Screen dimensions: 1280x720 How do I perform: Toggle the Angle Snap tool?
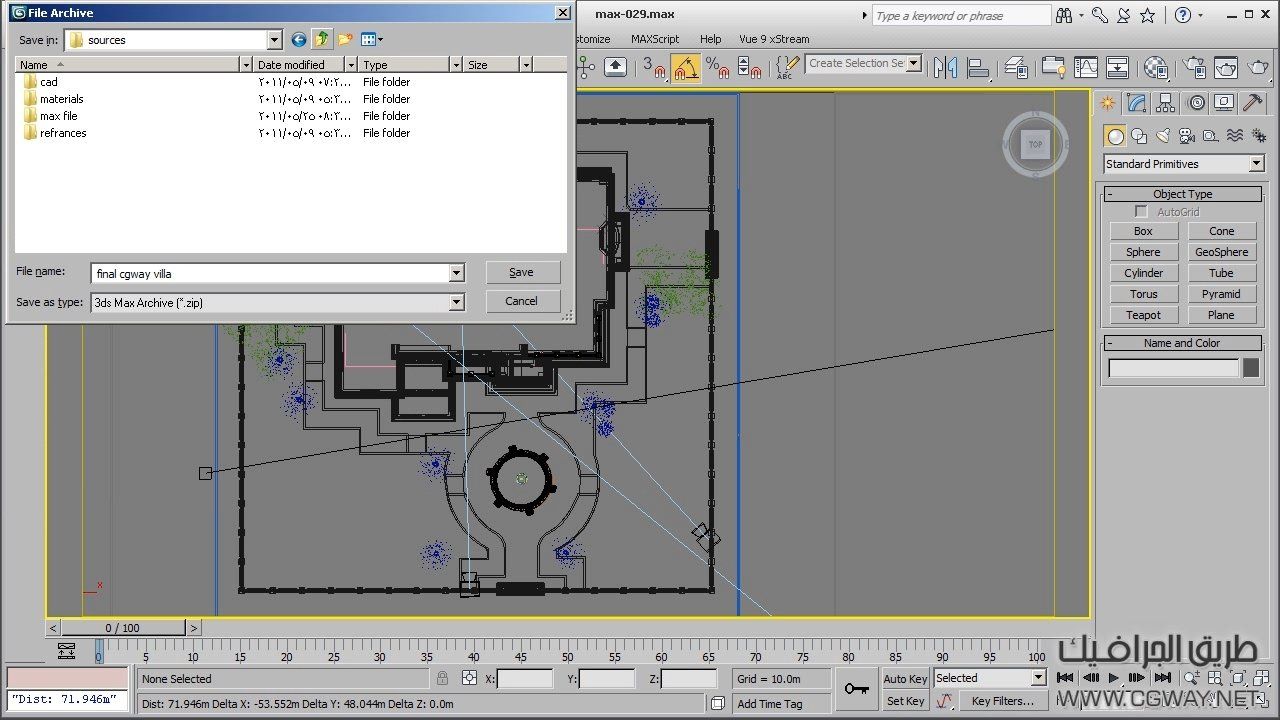tap(686, 67)
